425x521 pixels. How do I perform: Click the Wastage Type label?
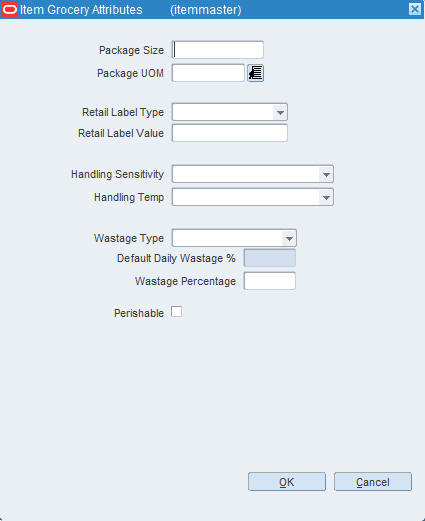coord(129,238)
